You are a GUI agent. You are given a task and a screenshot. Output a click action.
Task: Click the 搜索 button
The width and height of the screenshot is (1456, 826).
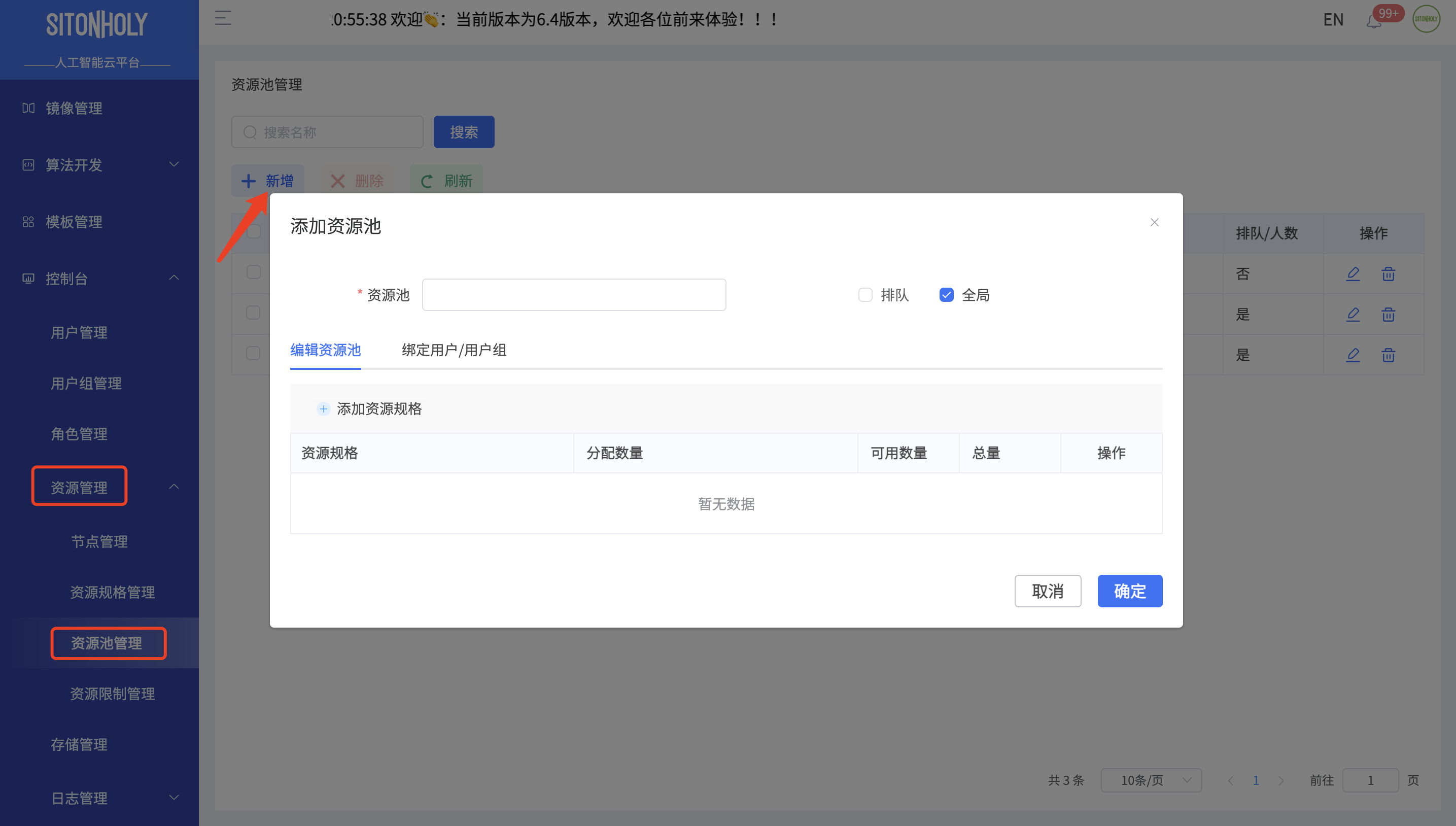(463, 132)
